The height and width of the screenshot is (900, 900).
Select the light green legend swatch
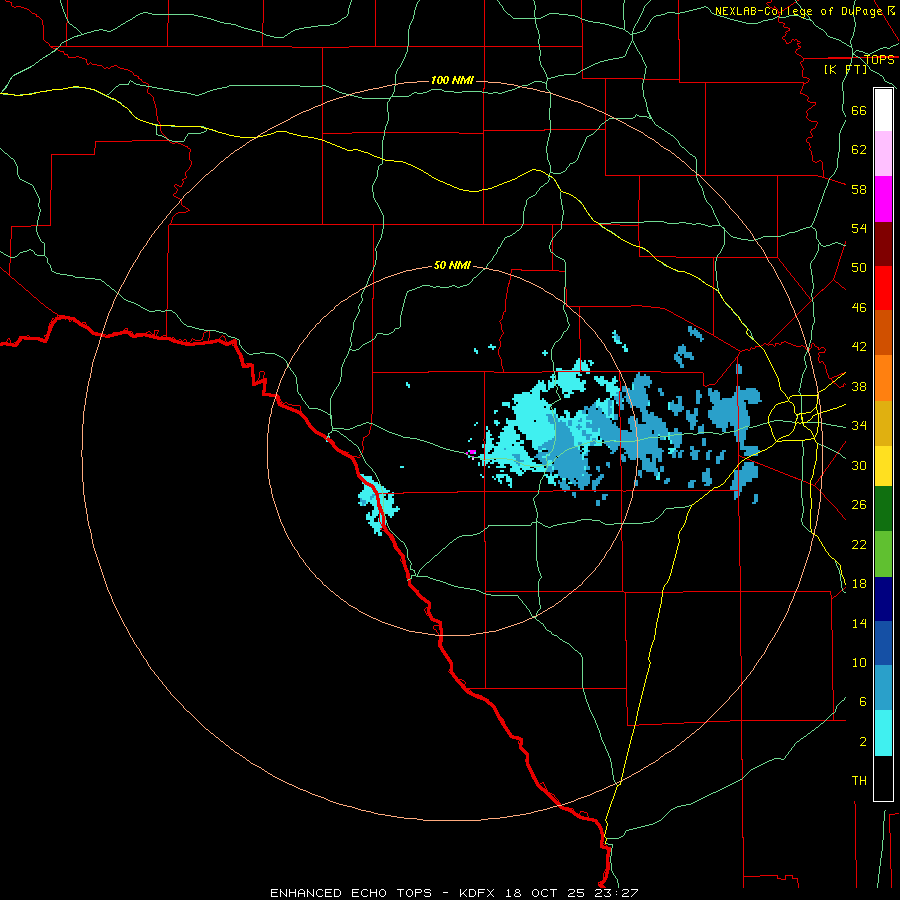point(883,554)
